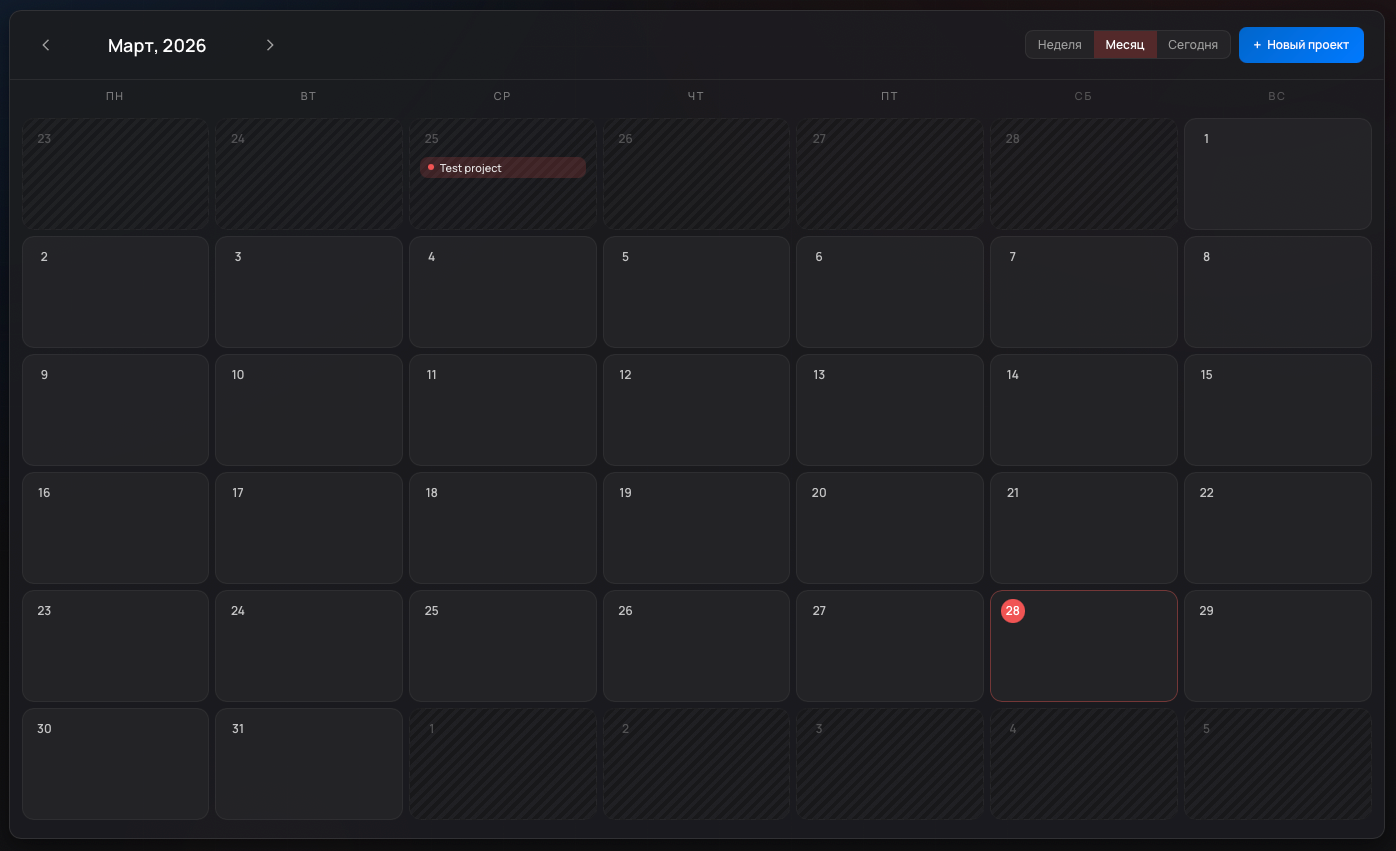Switch to Неделя view

(1059, 44)
